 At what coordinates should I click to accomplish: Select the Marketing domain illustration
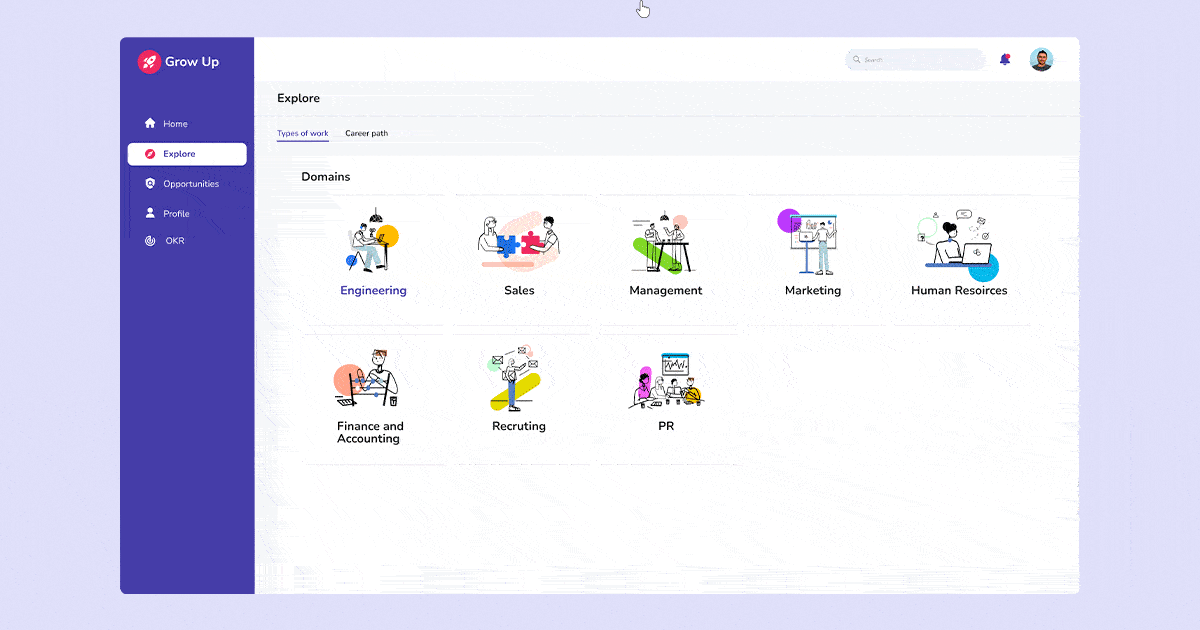click(x=810, y=243)
